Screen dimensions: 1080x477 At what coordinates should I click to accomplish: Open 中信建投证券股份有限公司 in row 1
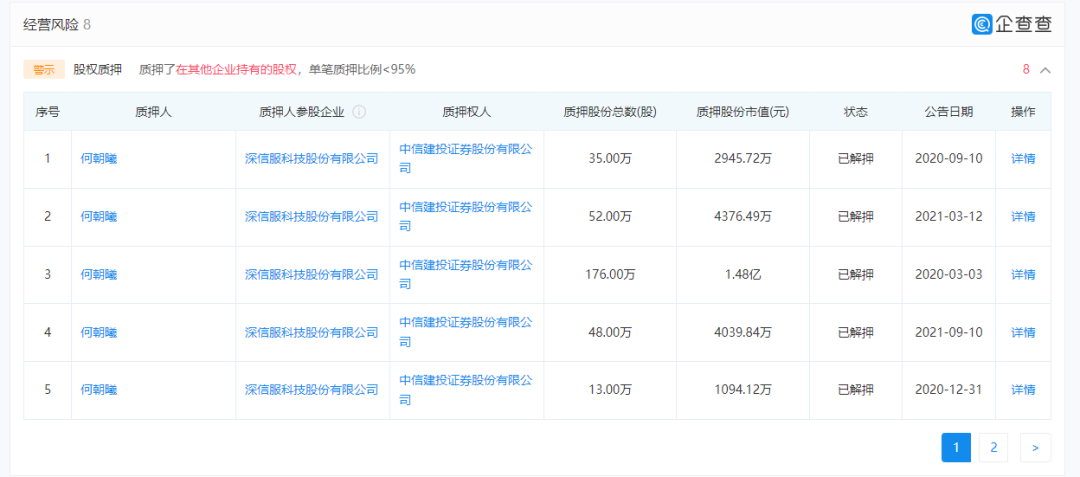(x=466, y=158)
